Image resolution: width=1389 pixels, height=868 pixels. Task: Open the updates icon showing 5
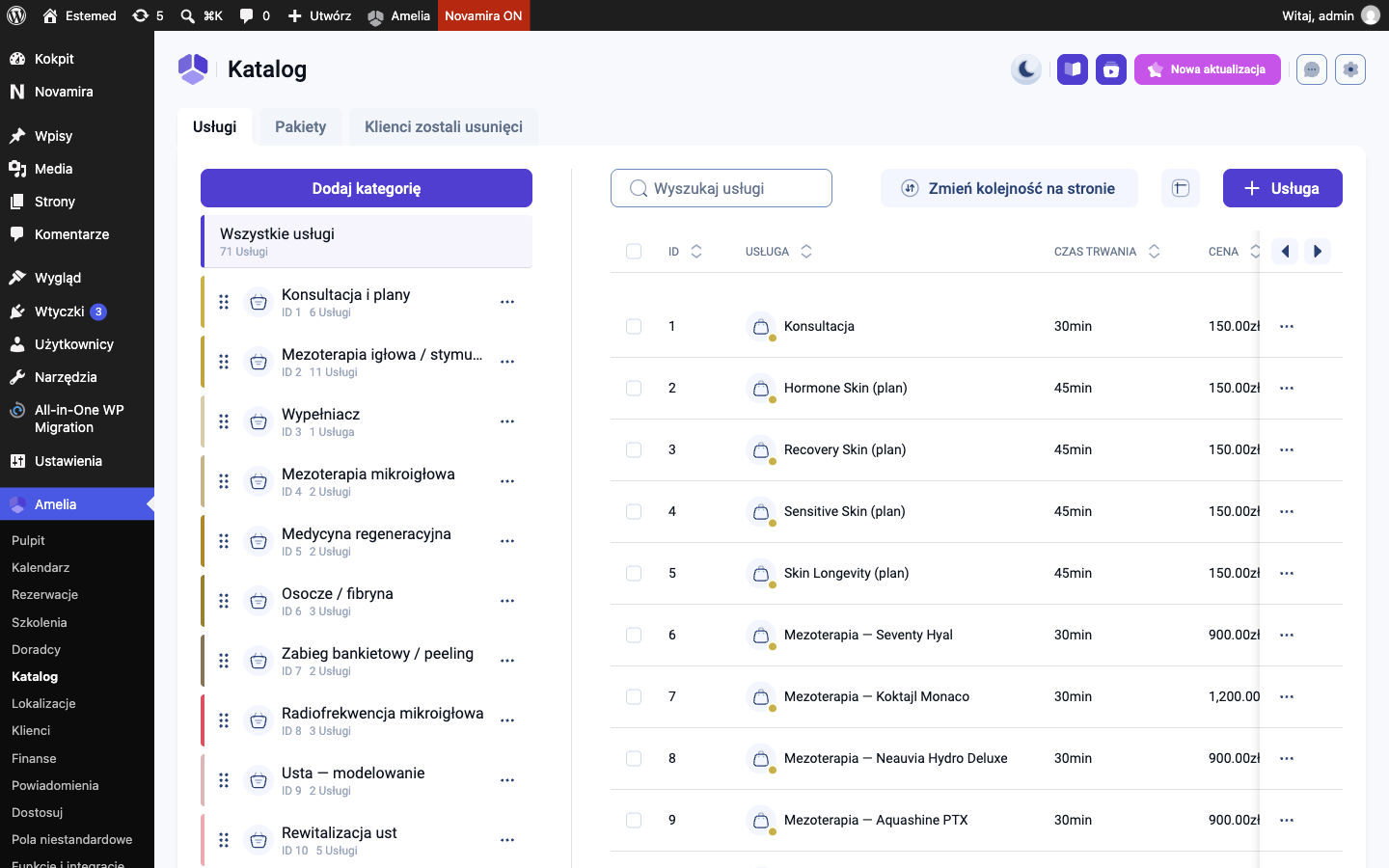pos(148,15)
